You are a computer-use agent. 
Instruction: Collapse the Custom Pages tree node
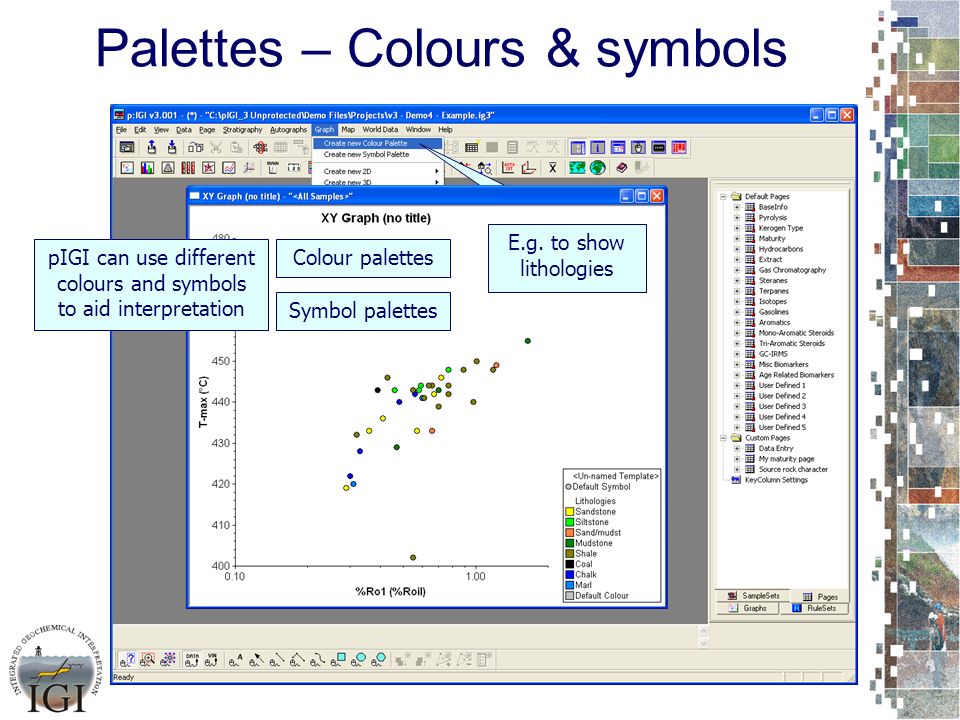point(723,438)
